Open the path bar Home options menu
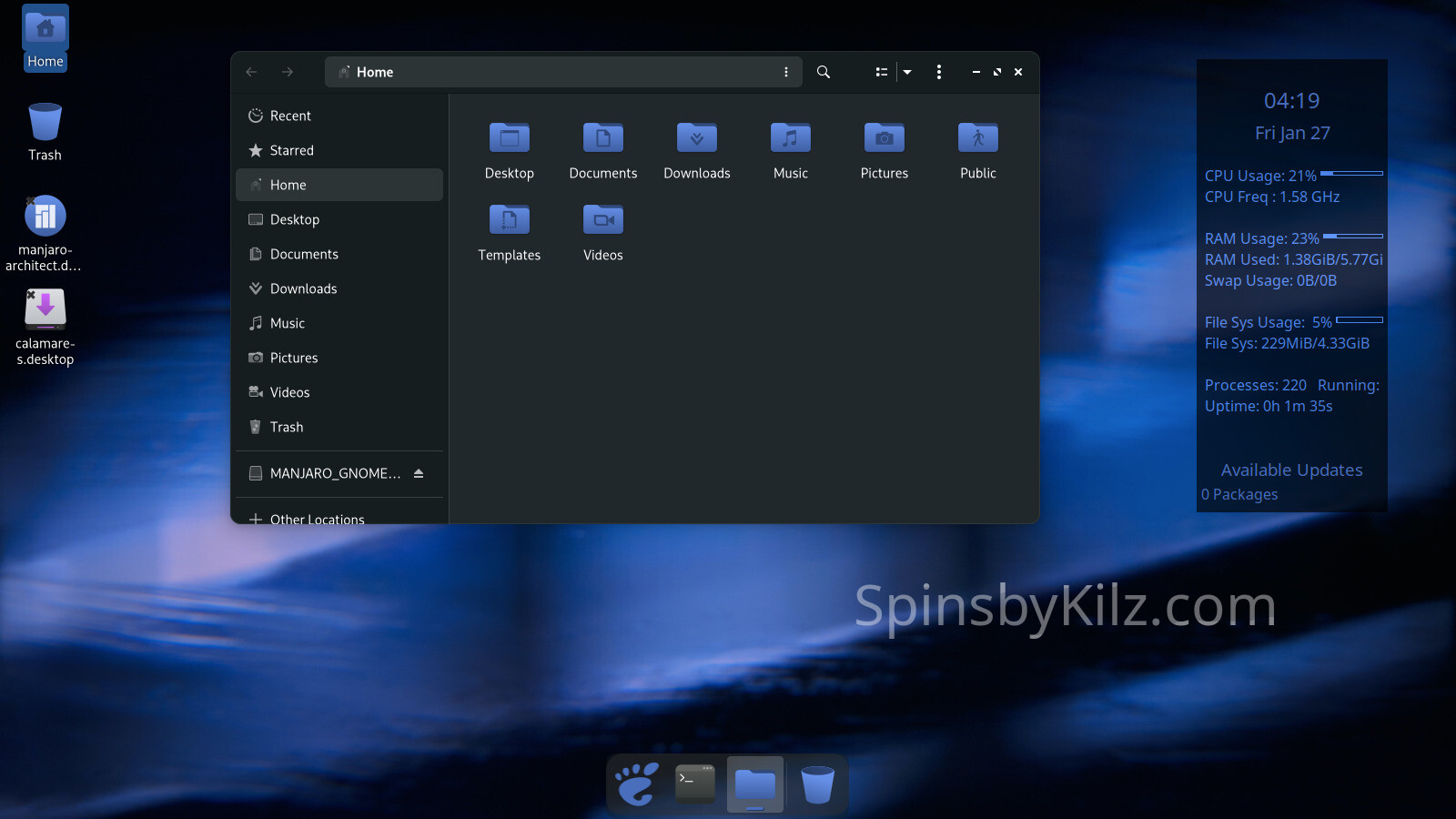The width and height of the screenshot is (1456, 819). [786, 72]
